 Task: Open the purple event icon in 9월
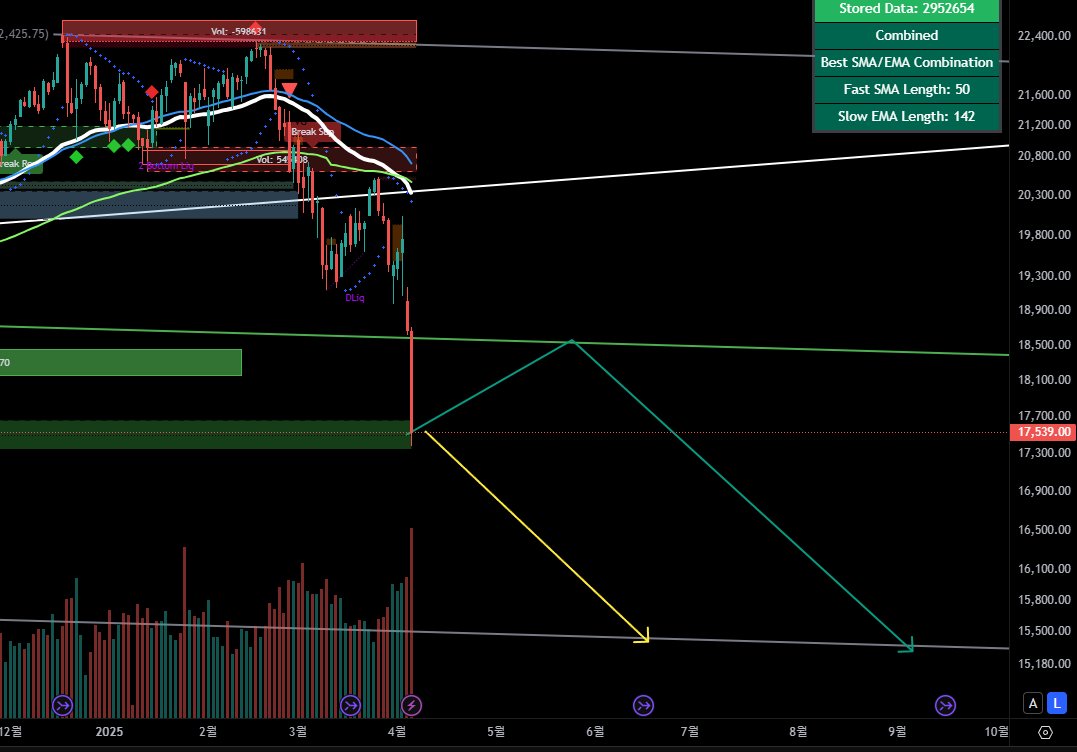[945, 705]
